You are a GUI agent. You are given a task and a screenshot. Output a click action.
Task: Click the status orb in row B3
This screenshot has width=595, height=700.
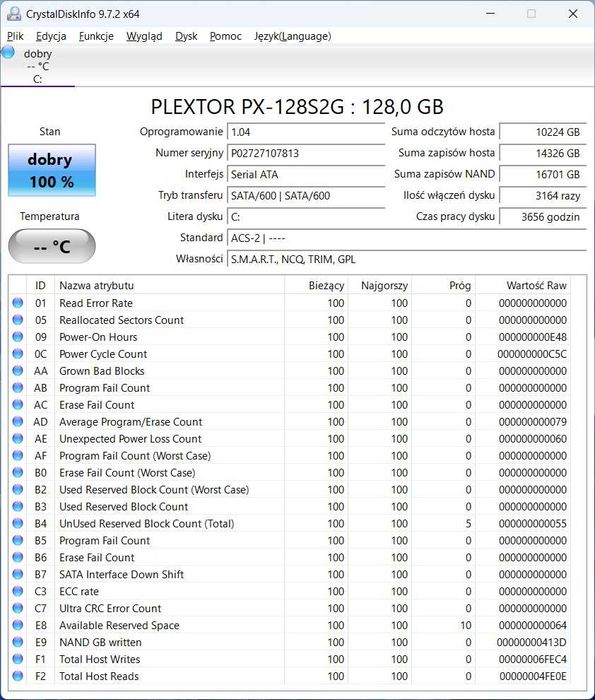pyautogui.click(x=18, y=506)
